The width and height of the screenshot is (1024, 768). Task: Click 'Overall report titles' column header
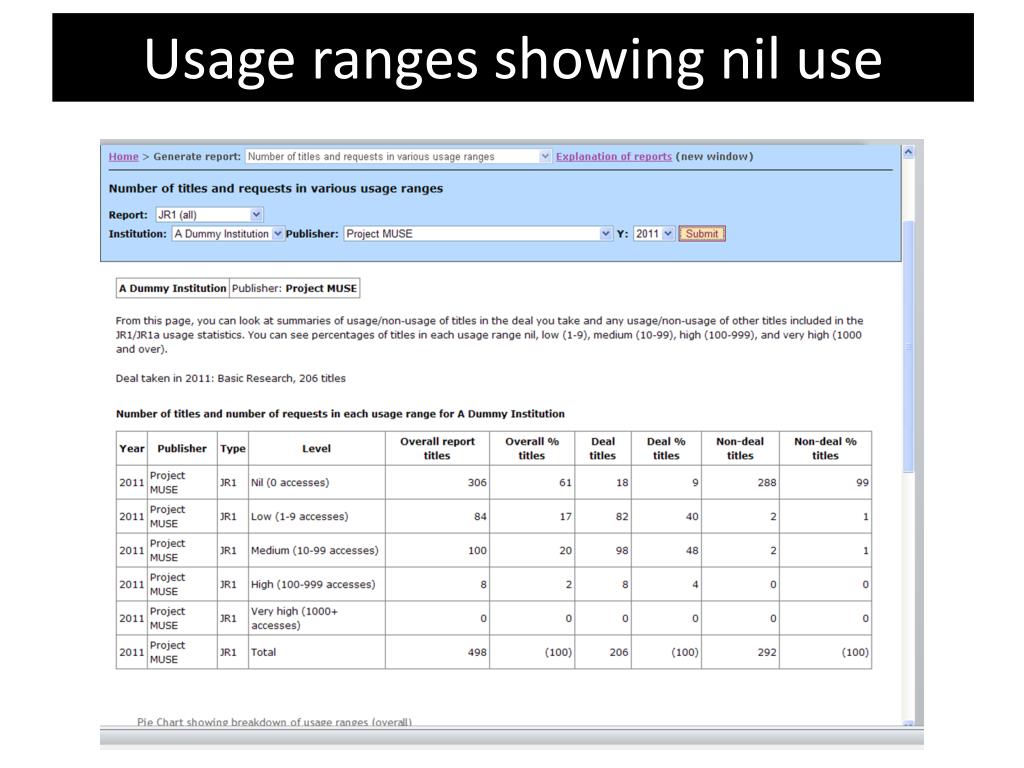[x=438, y=449]
